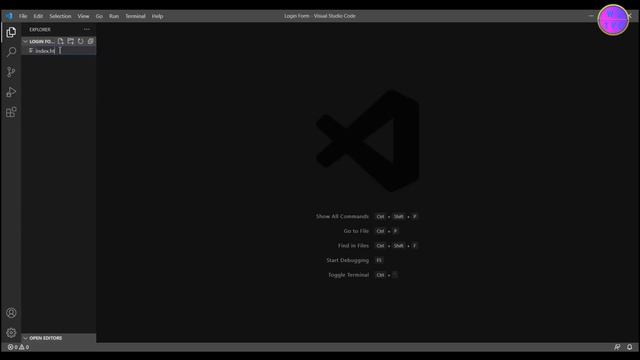The height and width of the screenshot is (360, 640).
Task: Refresh the Explorer file tree
Action: click(x=80, y=41)
